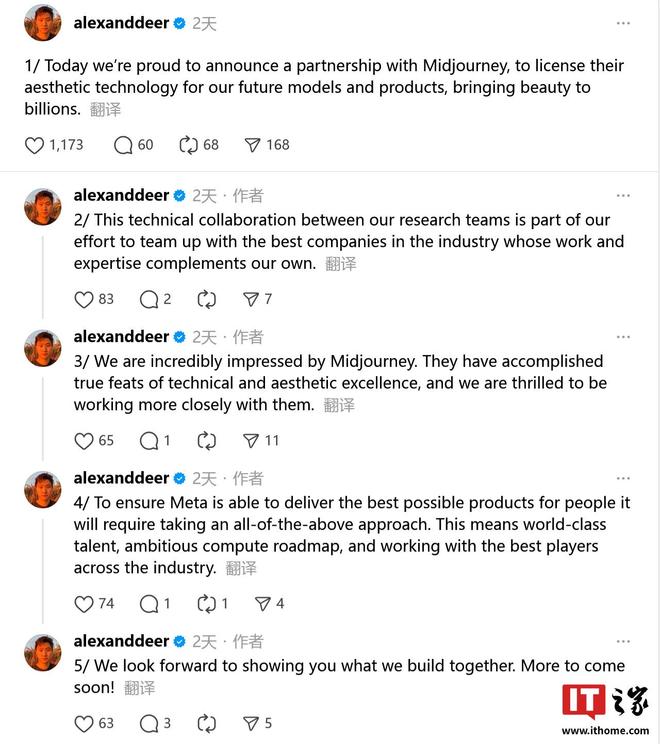660x744 pixels.
Task: Open three-dot menu on the 5/ post
Action: (623, 642)
